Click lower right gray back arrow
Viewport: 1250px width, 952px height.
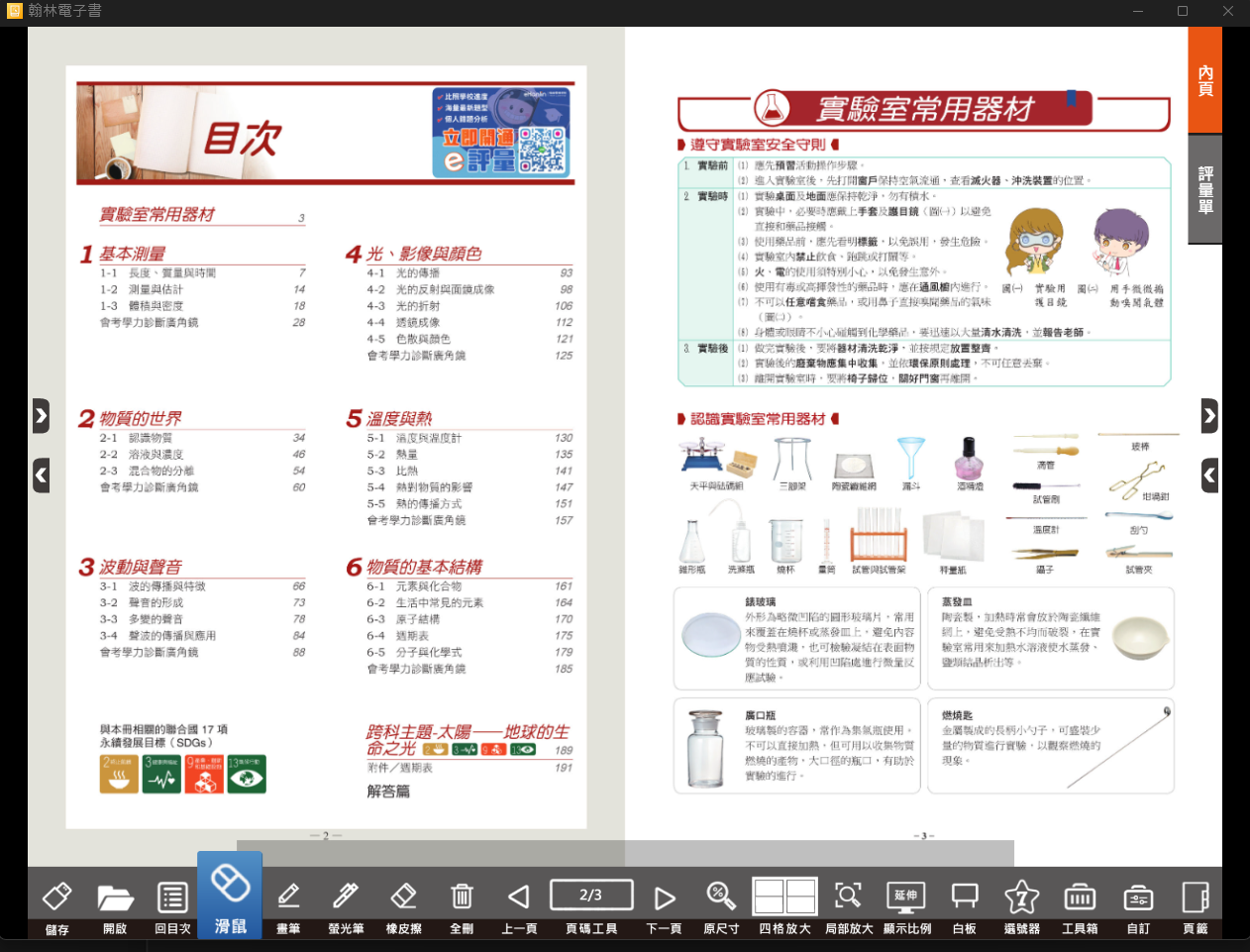tap(1209, 476)
